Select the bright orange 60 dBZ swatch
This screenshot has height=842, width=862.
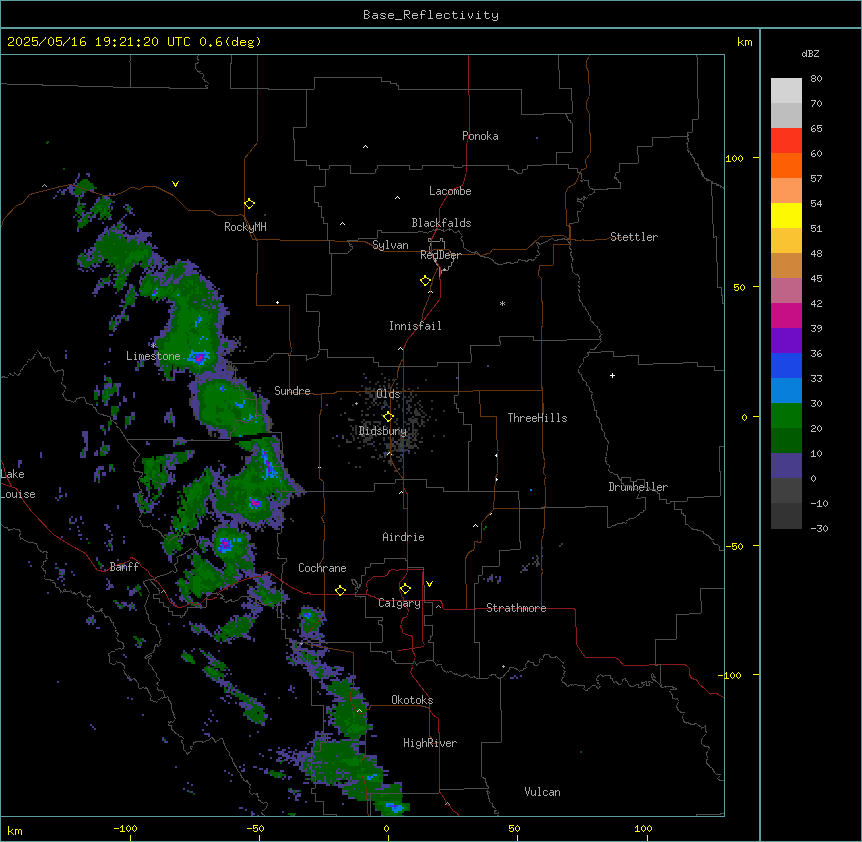click(x=786, y=165)
